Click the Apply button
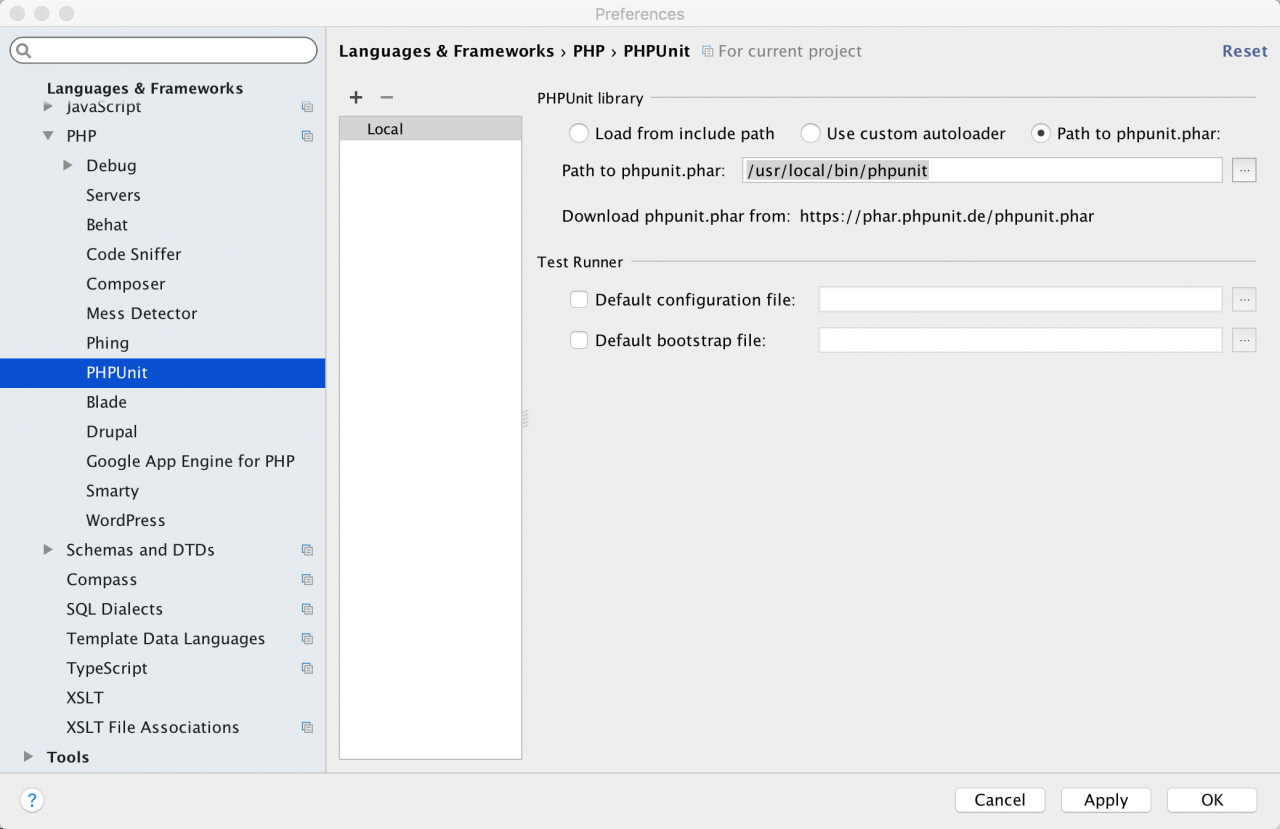 (1106, 800)
